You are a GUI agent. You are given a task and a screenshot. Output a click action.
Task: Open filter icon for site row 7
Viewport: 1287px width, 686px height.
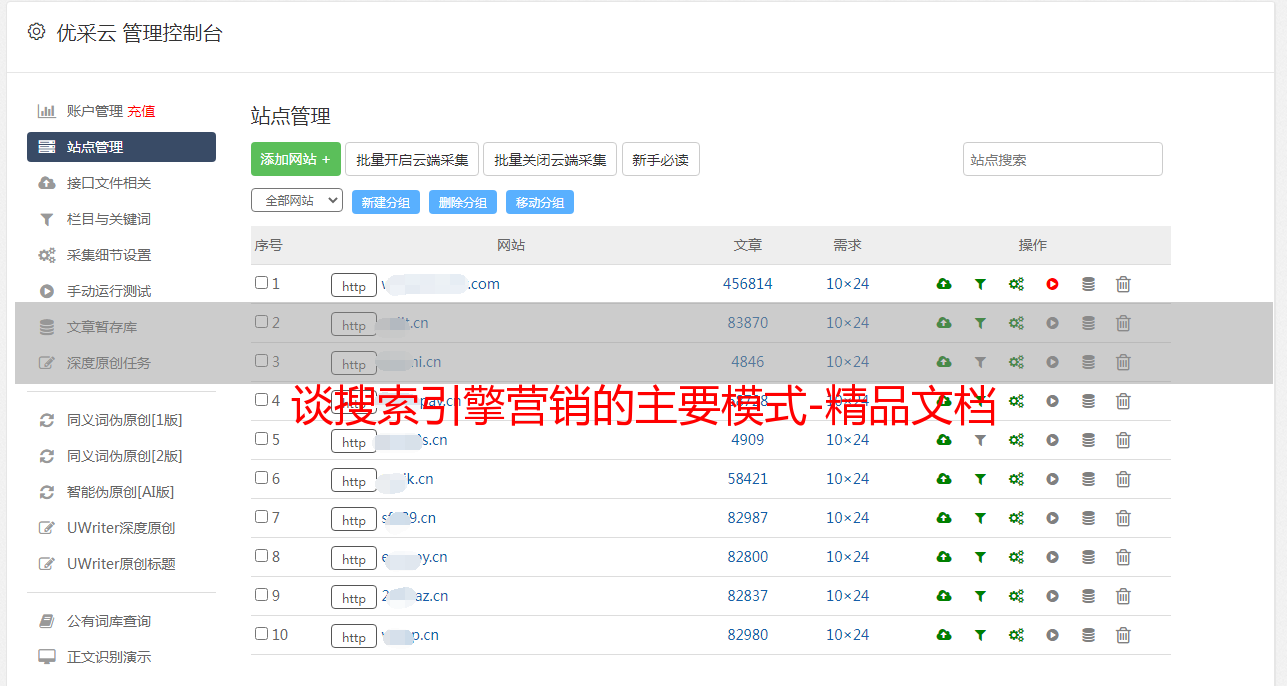[x=980, y=518]
